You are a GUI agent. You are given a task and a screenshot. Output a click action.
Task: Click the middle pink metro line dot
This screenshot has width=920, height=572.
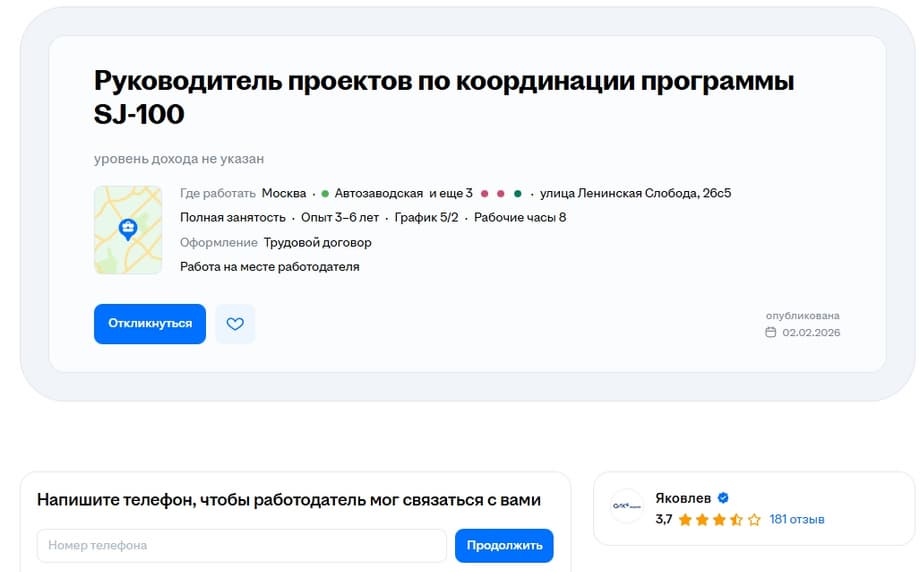tap(501, 193)
